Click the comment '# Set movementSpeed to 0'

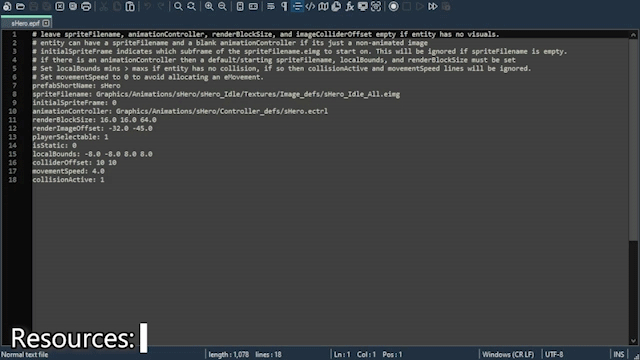148,77
